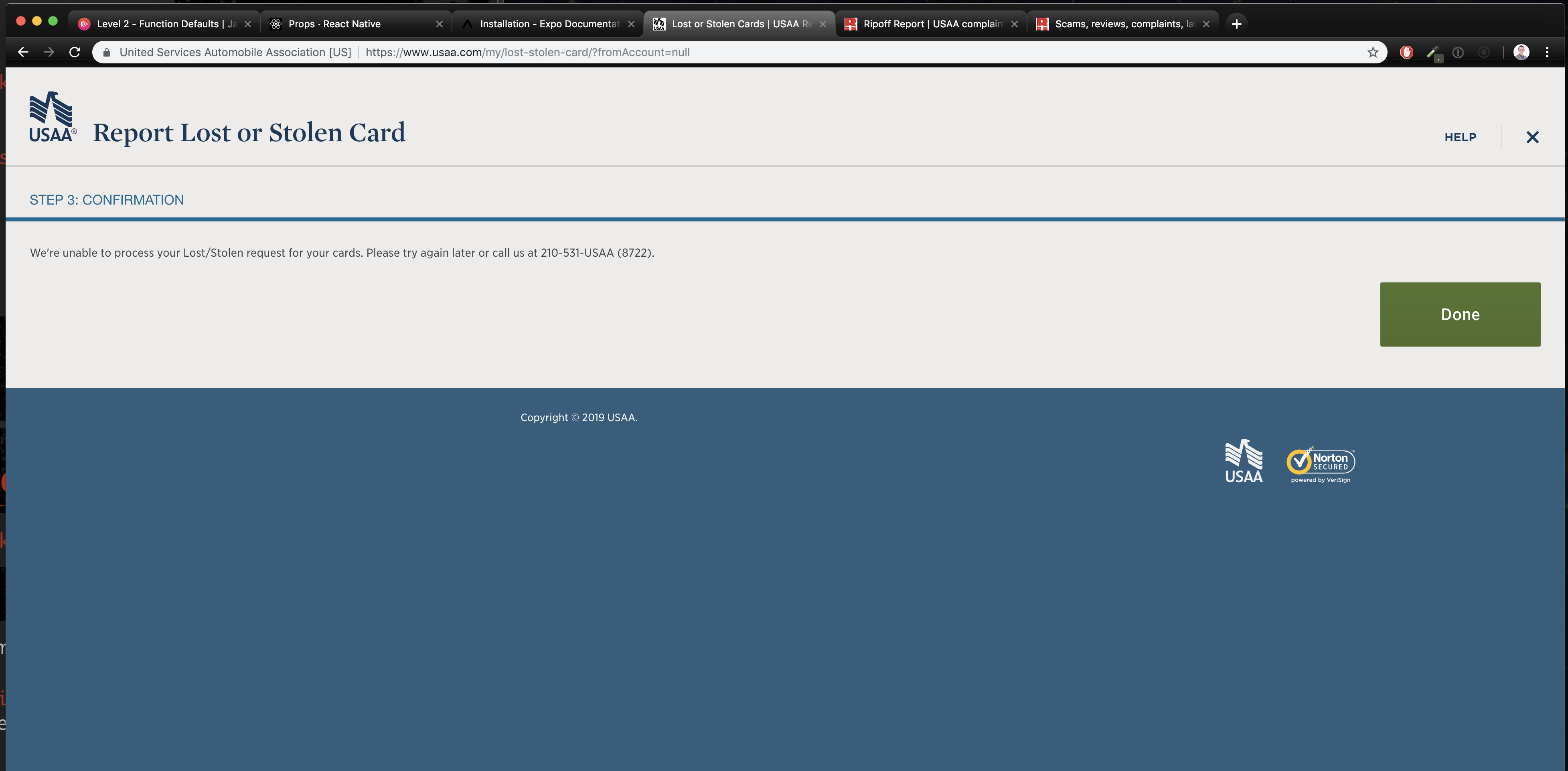Screen dimensions: 1568x771
Task: Switch to Ripoff Report USAA complaint tab
Action: pyautogui.click(x=931, y=24)
